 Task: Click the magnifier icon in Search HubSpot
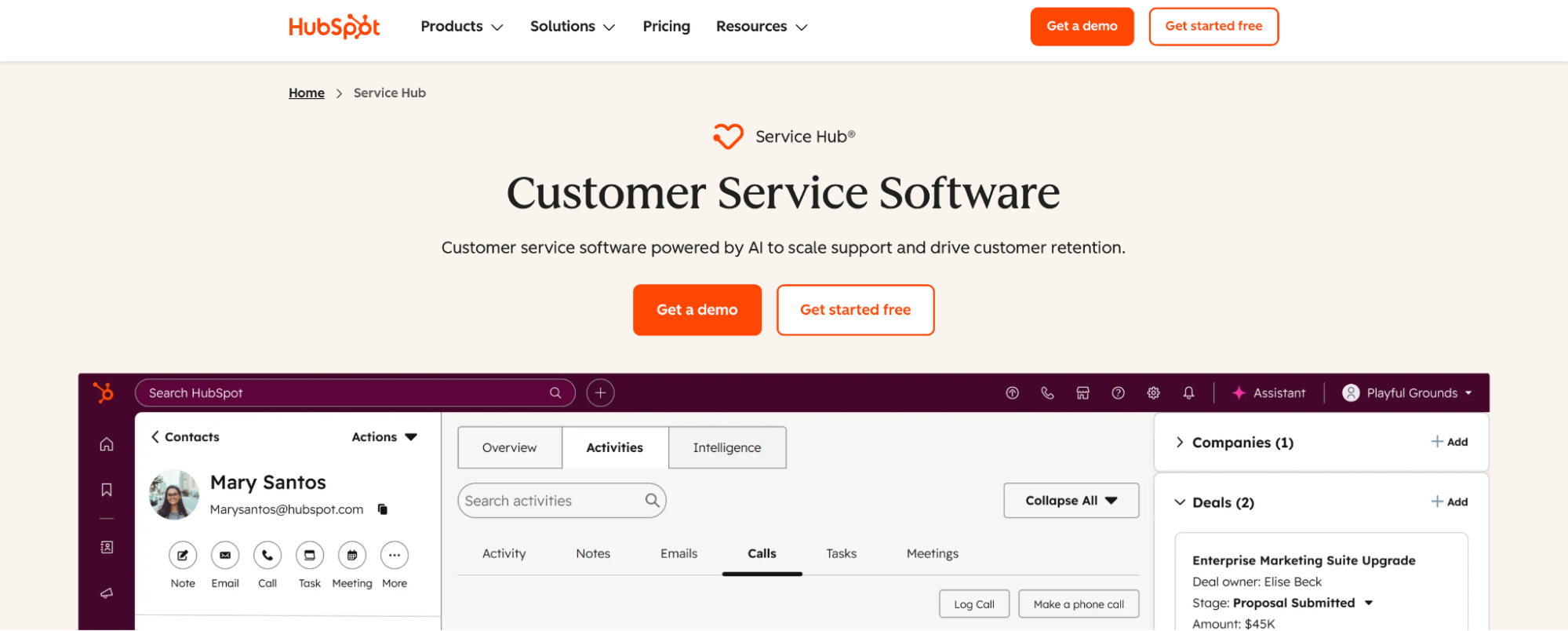(555, 392)
